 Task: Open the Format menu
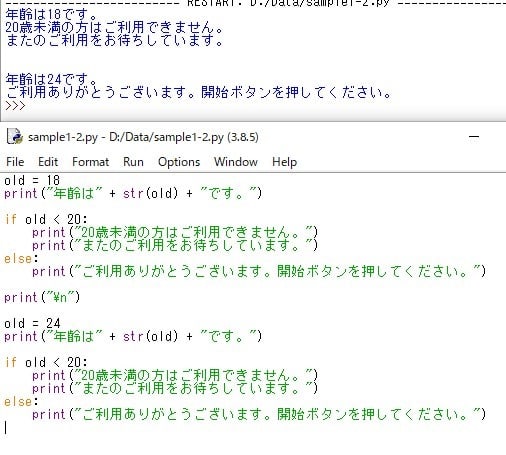pos(90,162)
